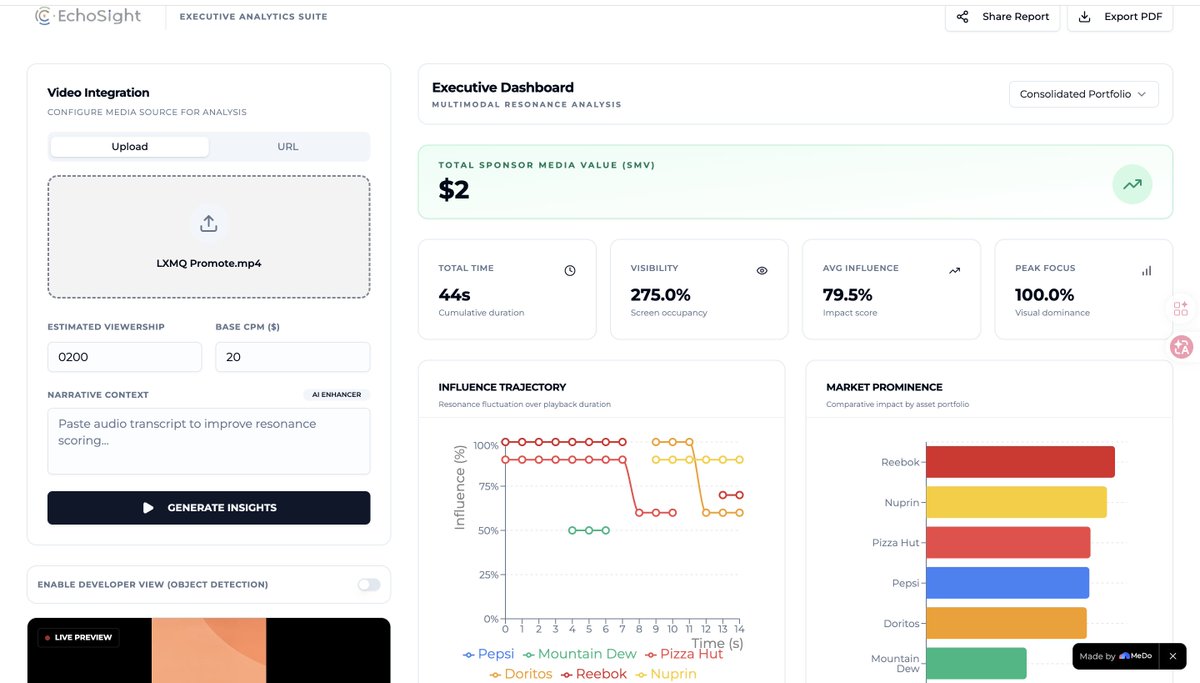The height and width of the screenshot is (683, 1200).
Task: Toggle the Doritos legend entry
Action: click(x=520, y=674)
